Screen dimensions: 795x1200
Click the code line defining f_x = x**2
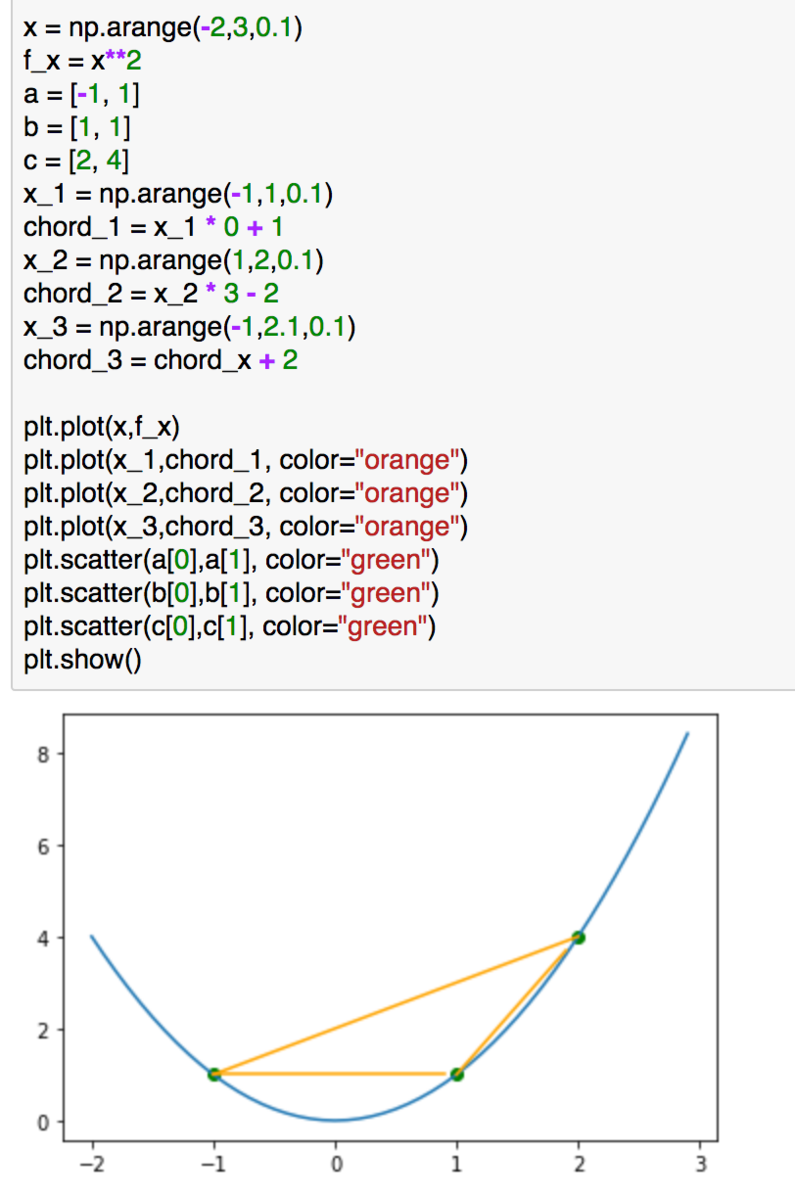coord(83,62)
